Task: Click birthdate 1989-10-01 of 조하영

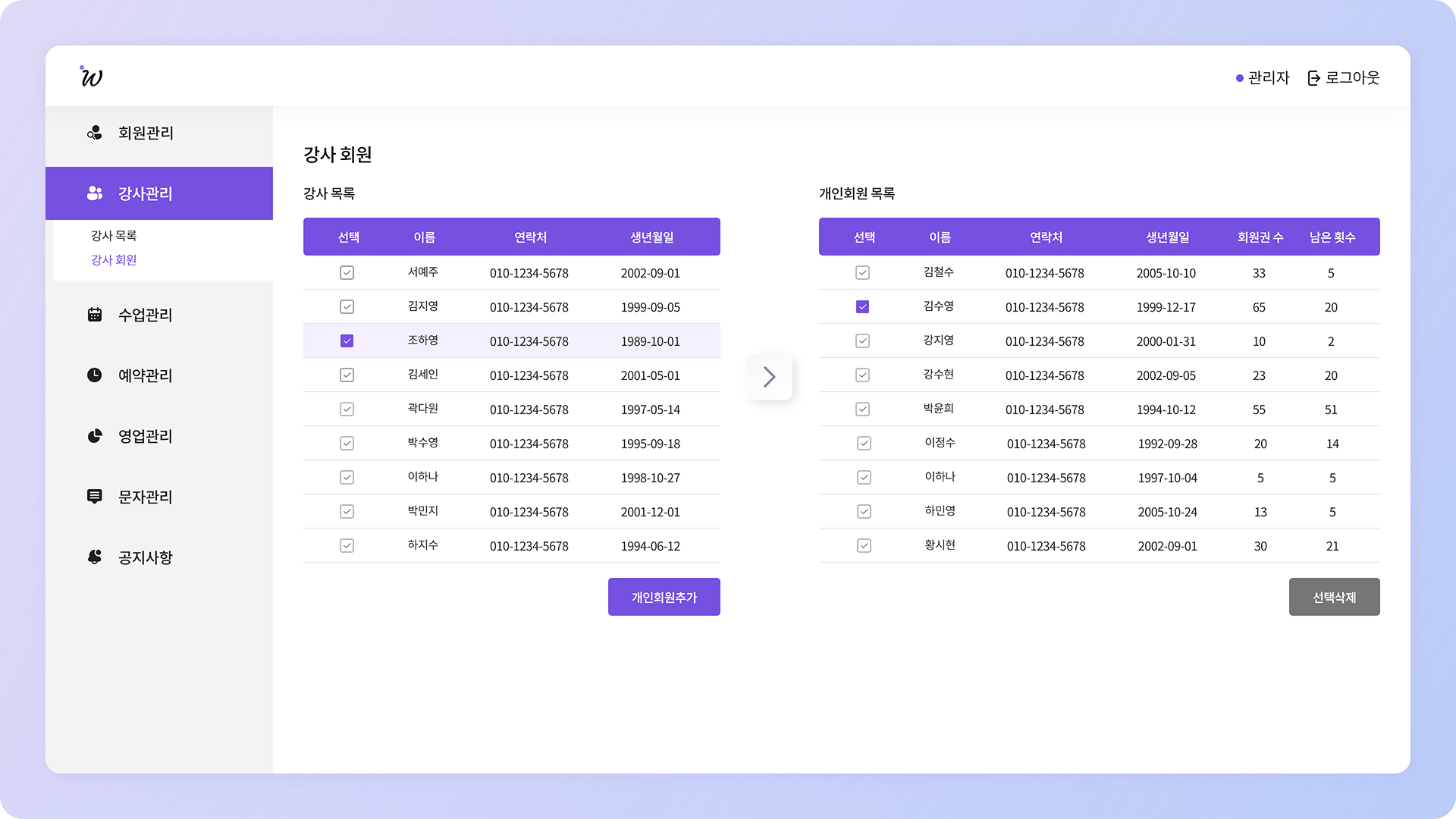Action: [651, 341]
